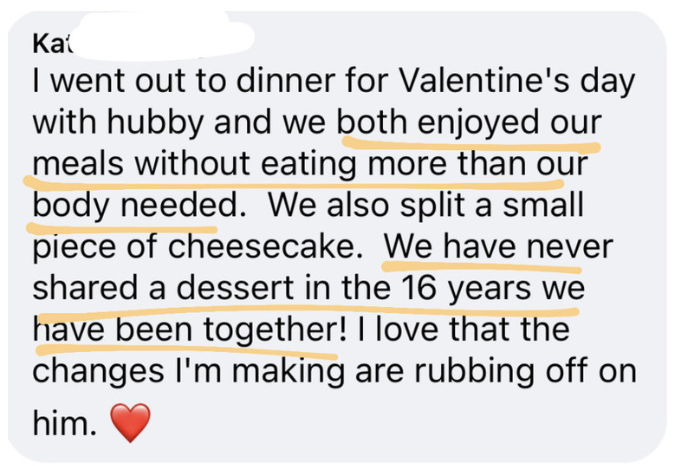This screenshot has height=466, width=678.
Task: Click the word "without" in third line
Action: point(192,164)
